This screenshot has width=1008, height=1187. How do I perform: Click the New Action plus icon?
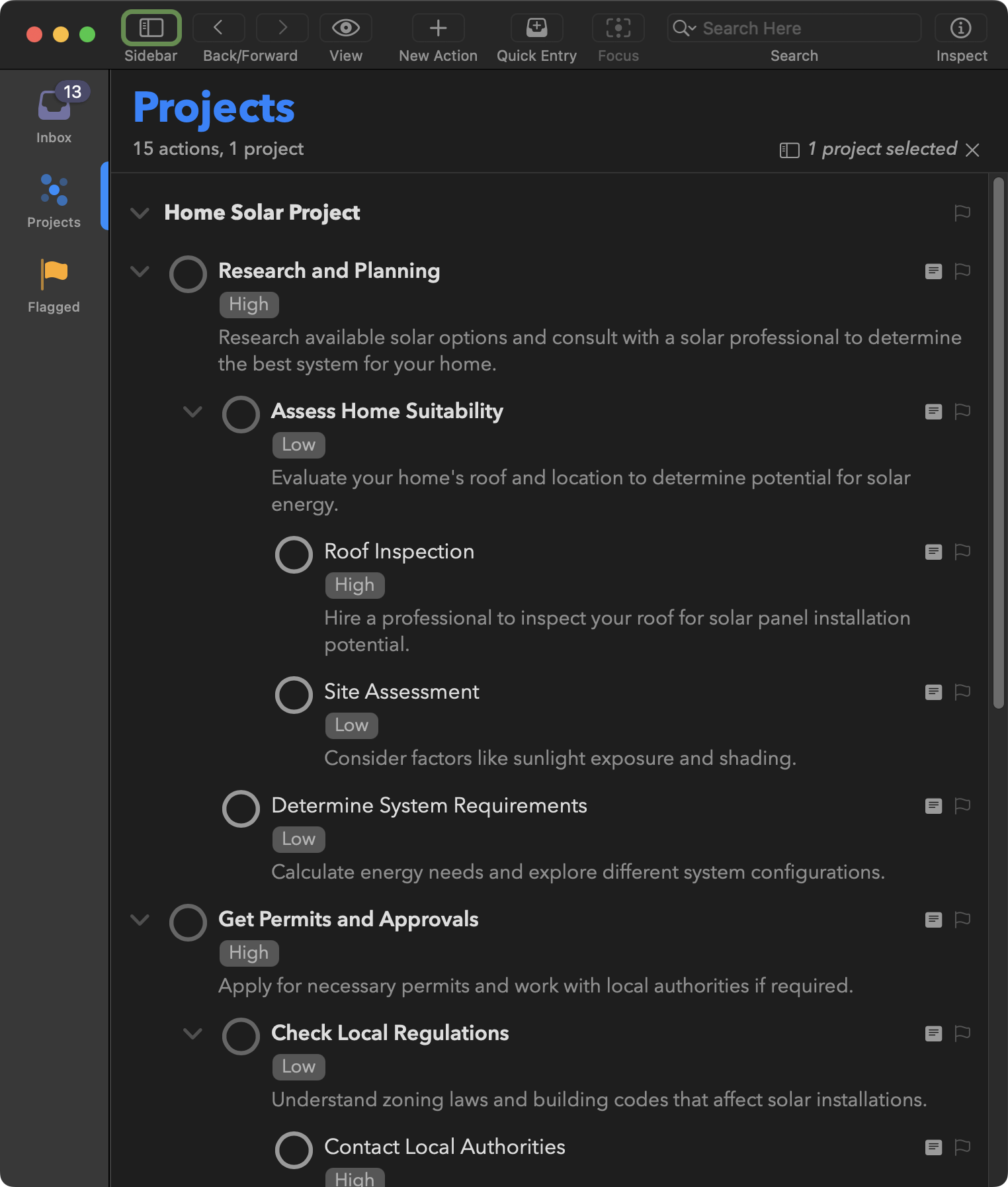click(x=438, y=28)
